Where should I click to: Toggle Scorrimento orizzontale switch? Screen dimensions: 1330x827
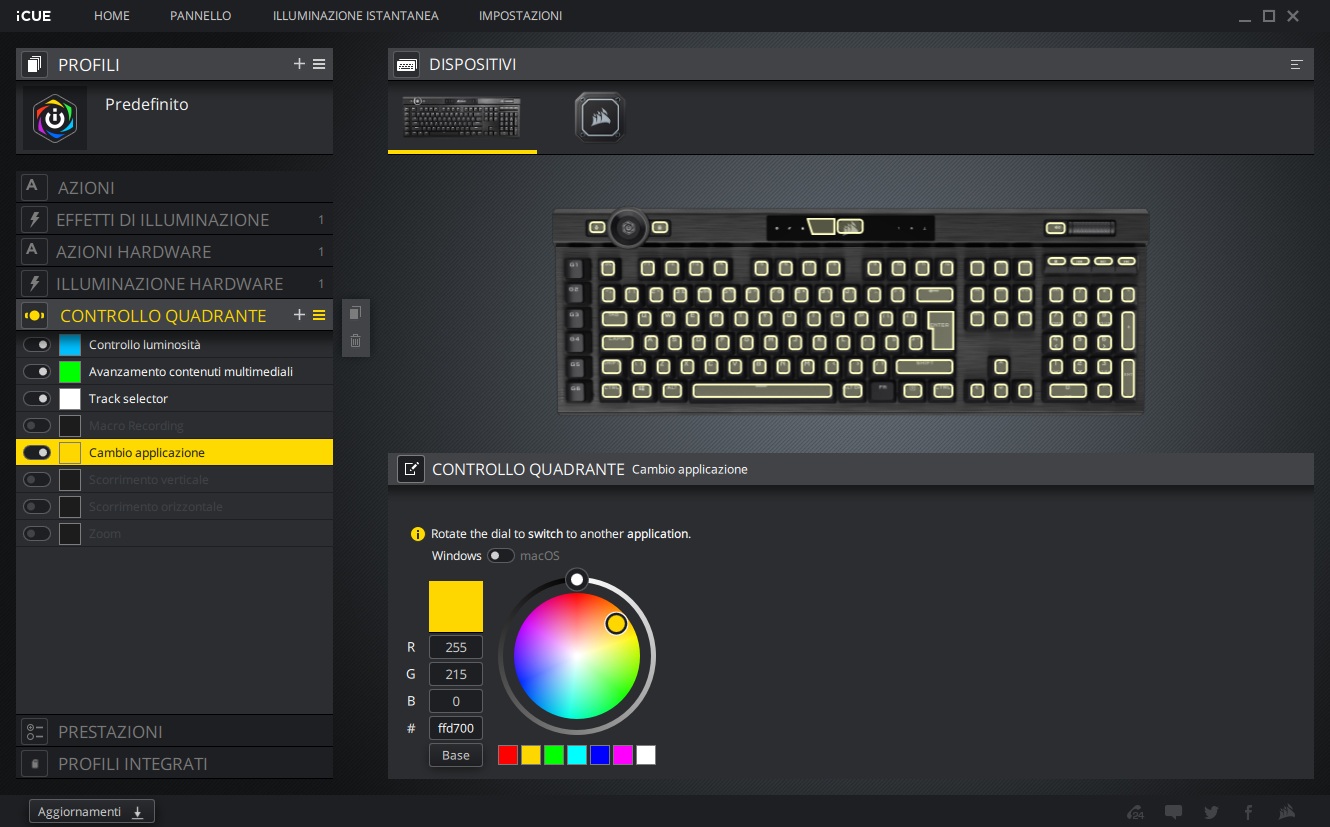(x=37, y=506)
